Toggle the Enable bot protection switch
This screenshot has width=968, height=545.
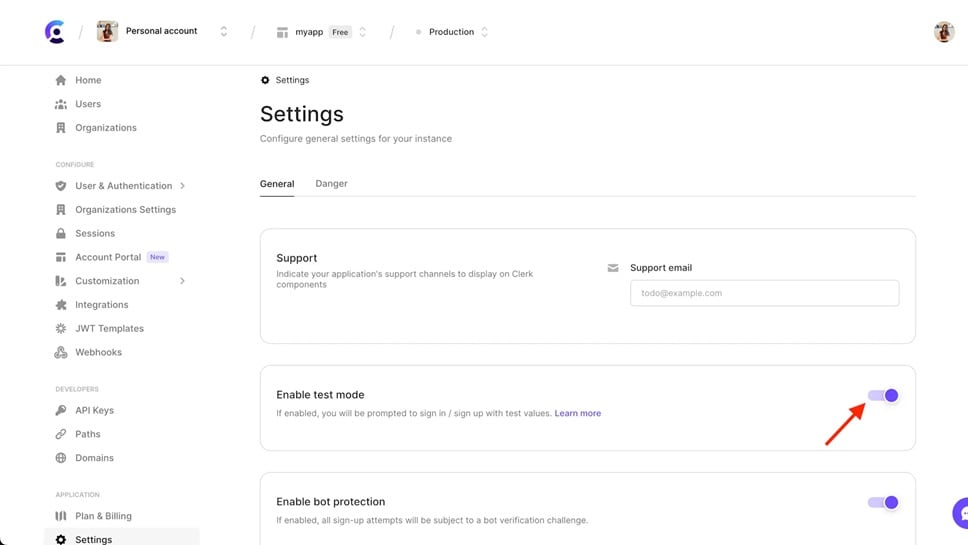(x=883, y=502)
